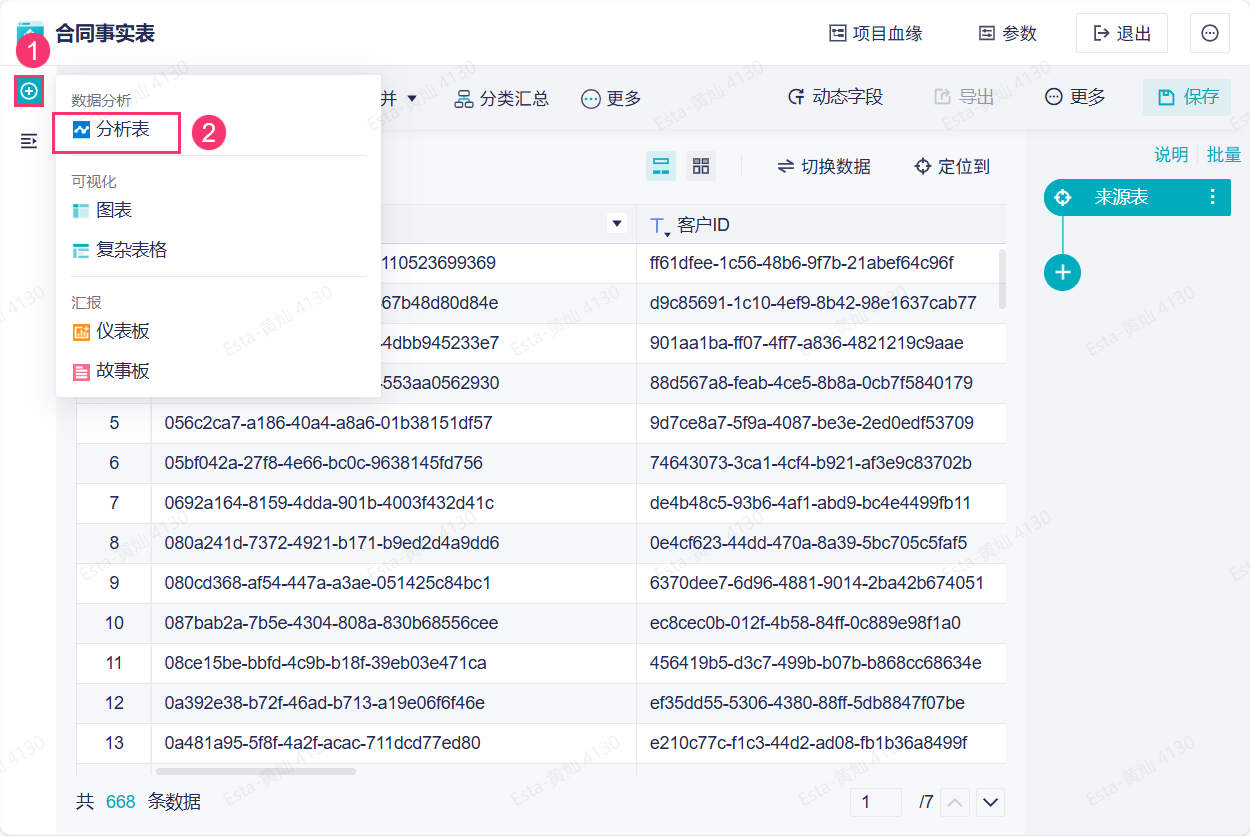
Task: Choose 分析表 from the menu
Action: [x=112, y=130]
